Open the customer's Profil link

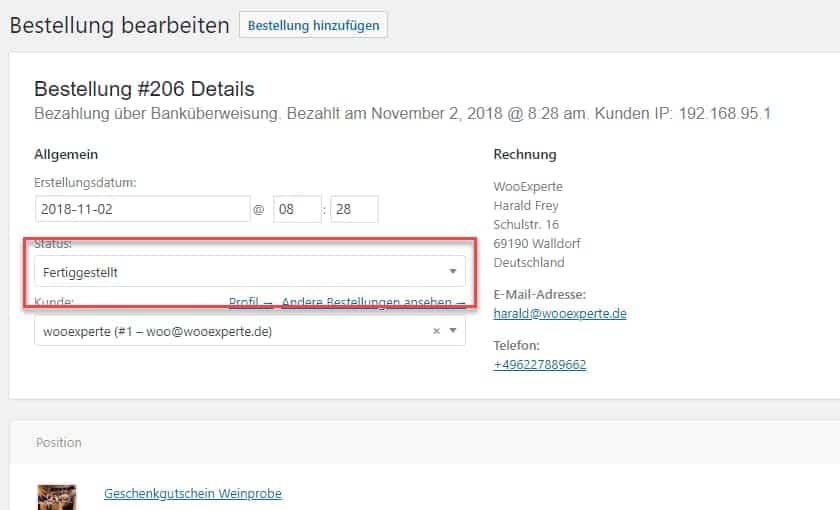coord(245,302)
